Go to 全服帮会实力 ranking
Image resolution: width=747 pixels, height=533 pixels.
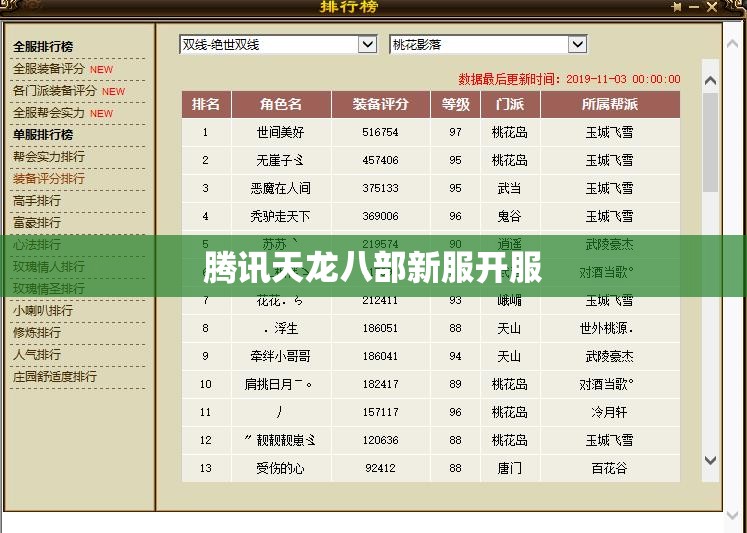click(48, 113)
